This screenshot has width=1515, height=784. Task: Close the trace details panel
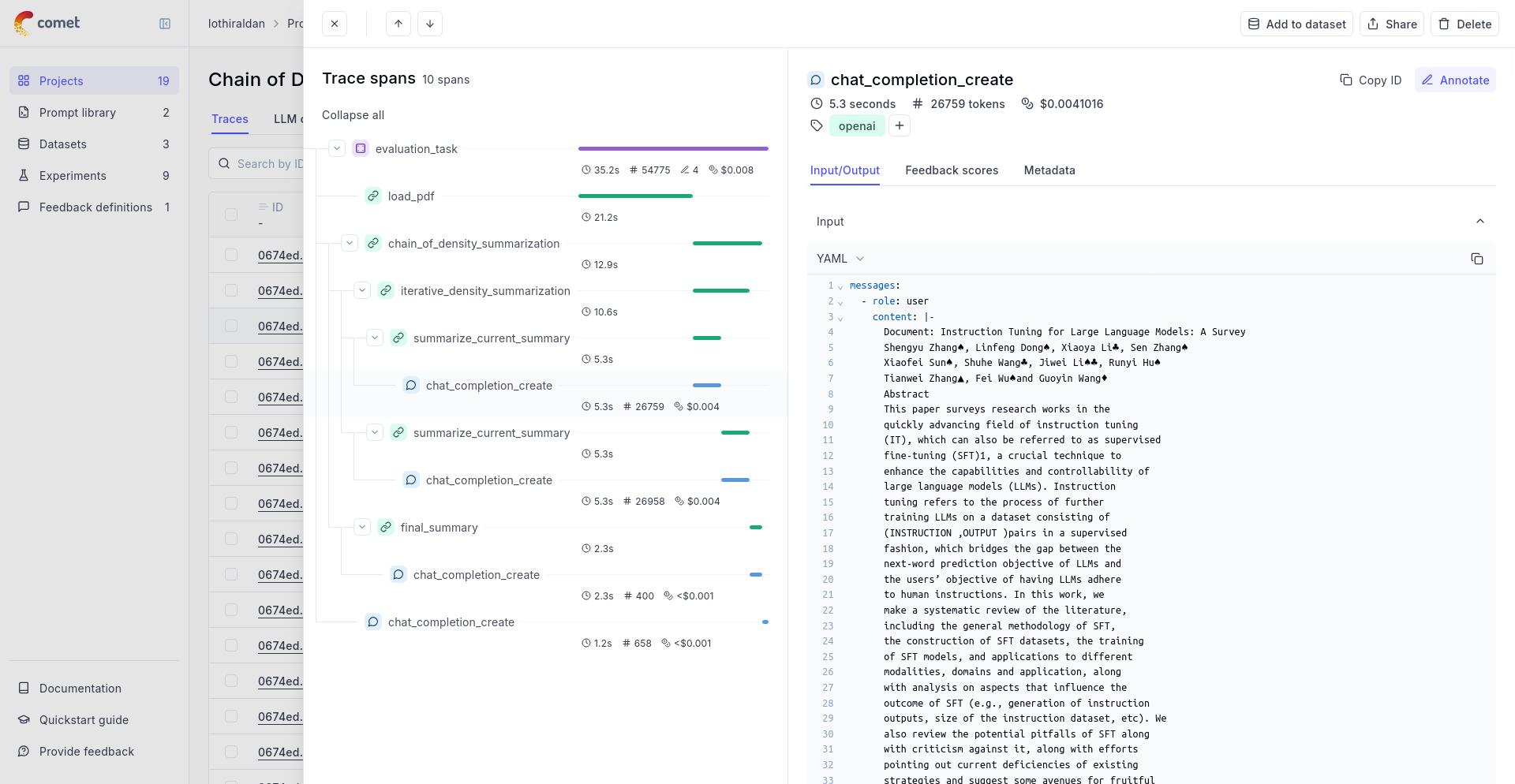click(334, 24)
